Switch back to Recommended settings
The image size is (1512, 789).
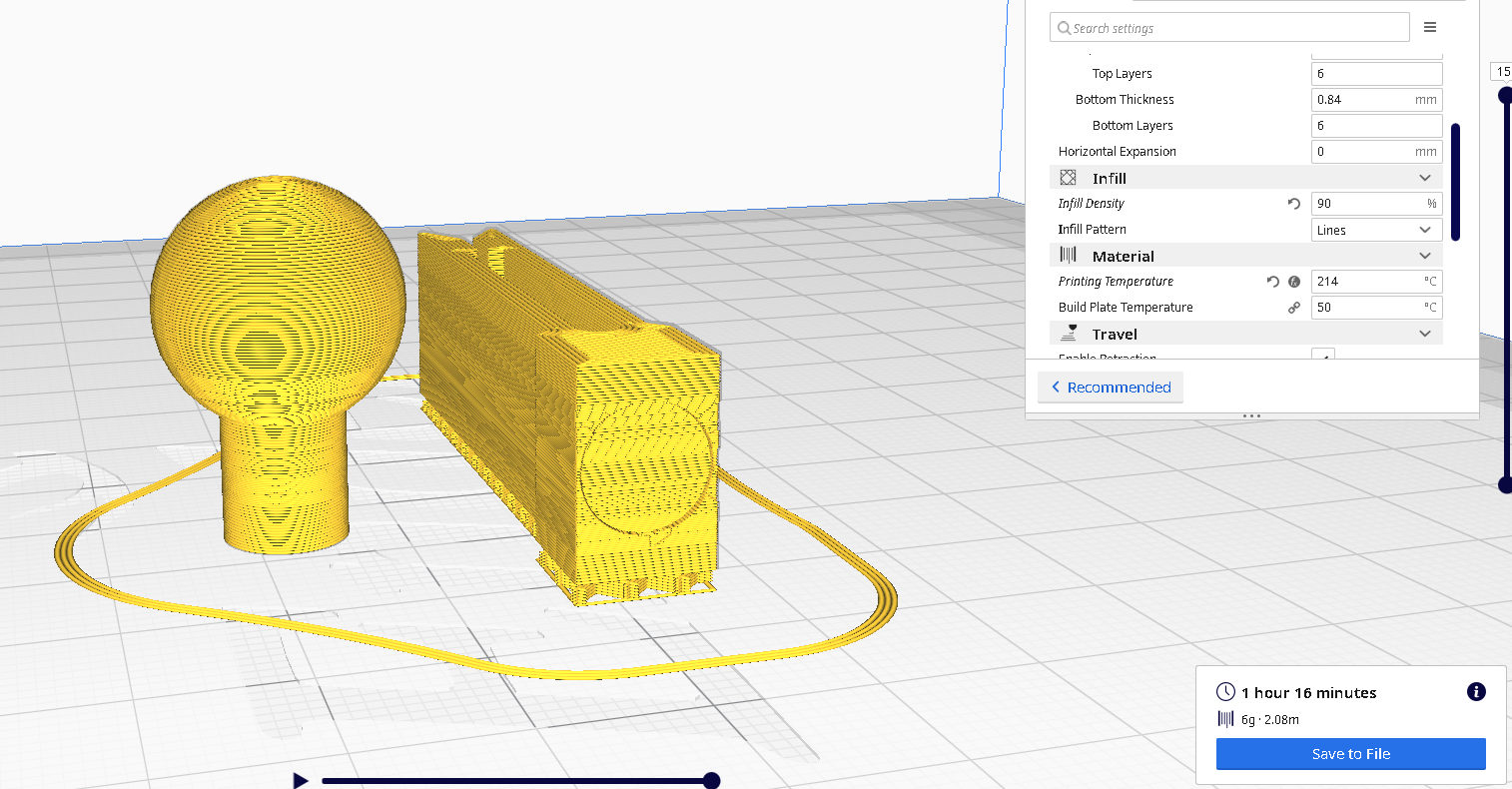pos(1111,388)
